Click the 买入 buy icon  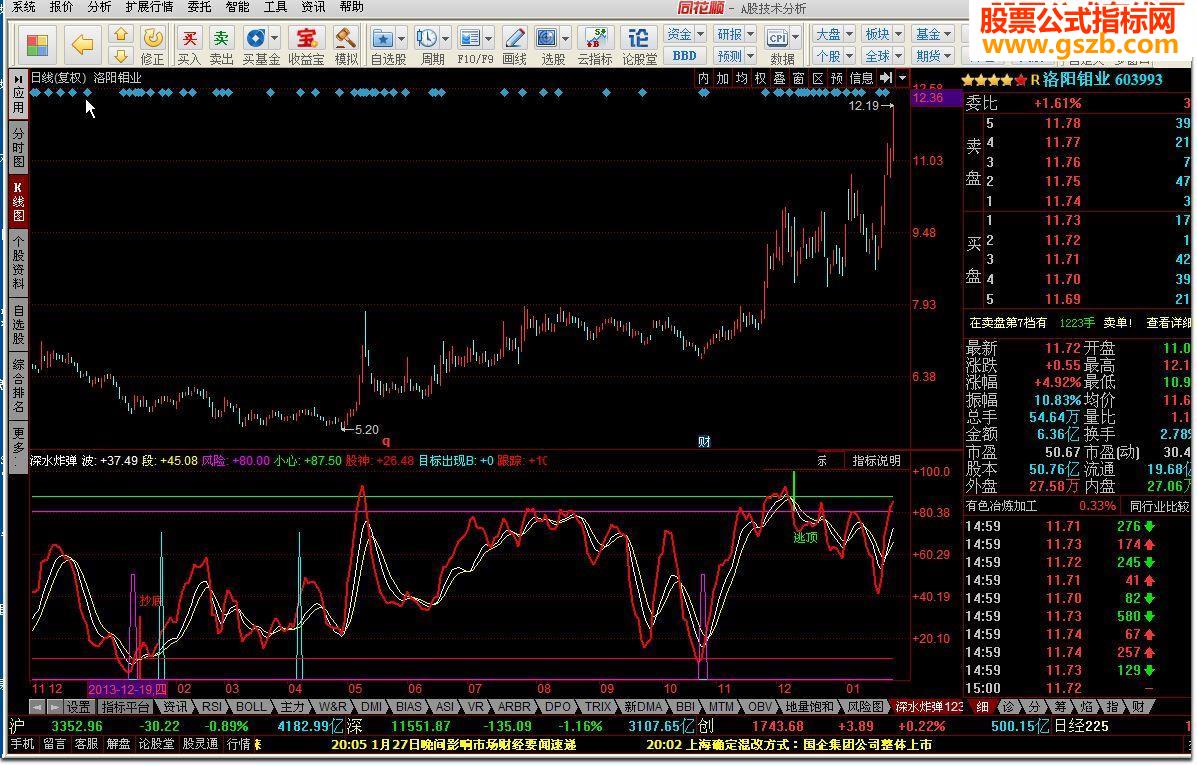(x=189, y=46)
